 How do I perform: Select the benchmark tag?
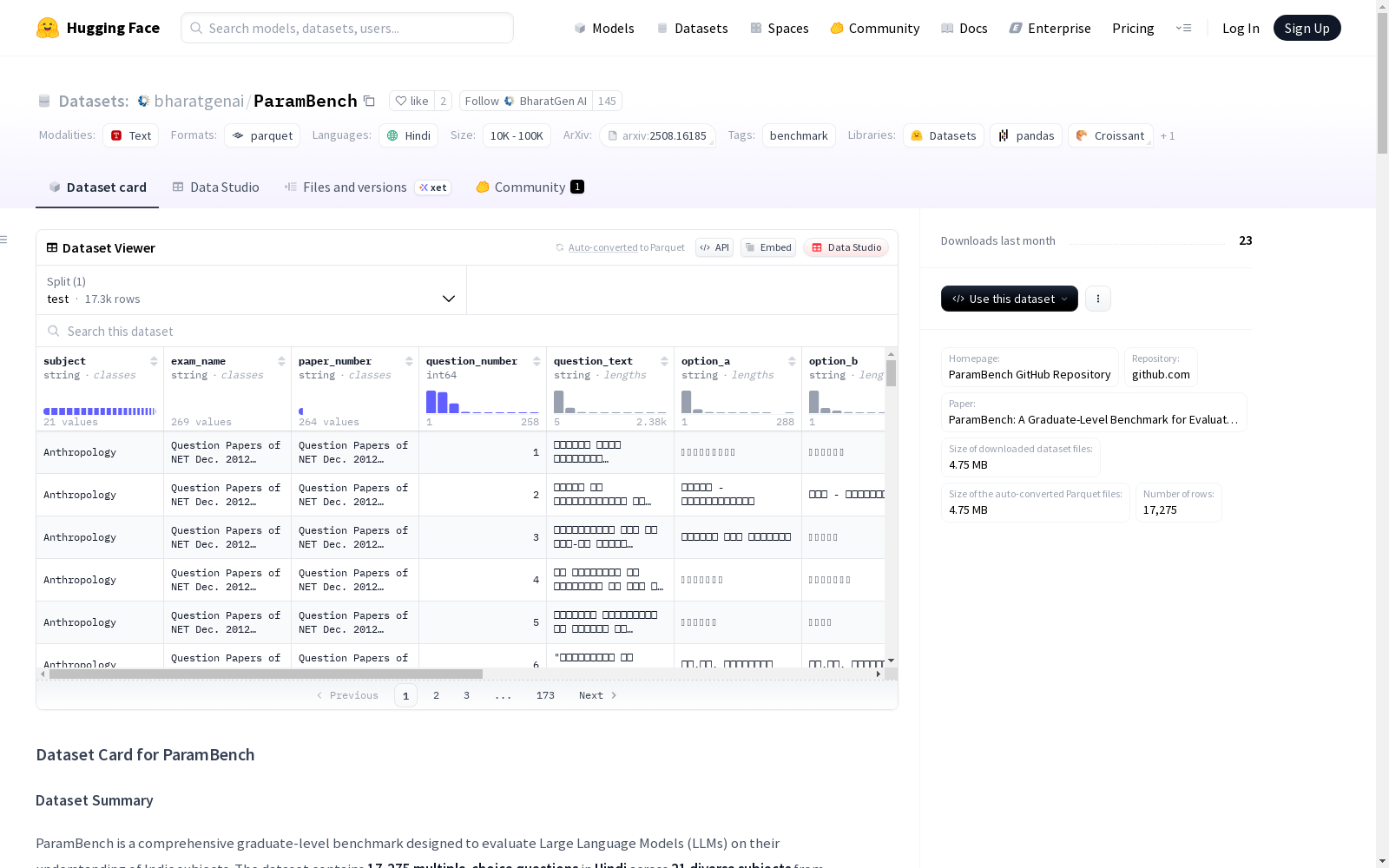point(799,135)
